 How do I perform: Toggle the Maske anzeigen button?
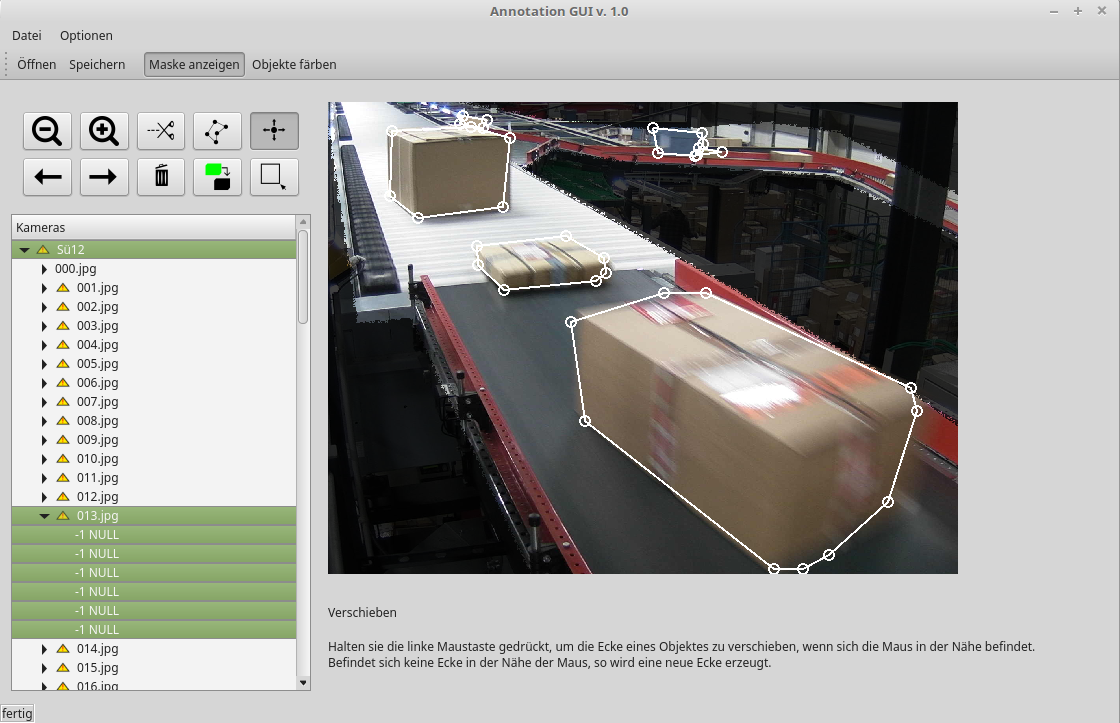pos(194,64)
